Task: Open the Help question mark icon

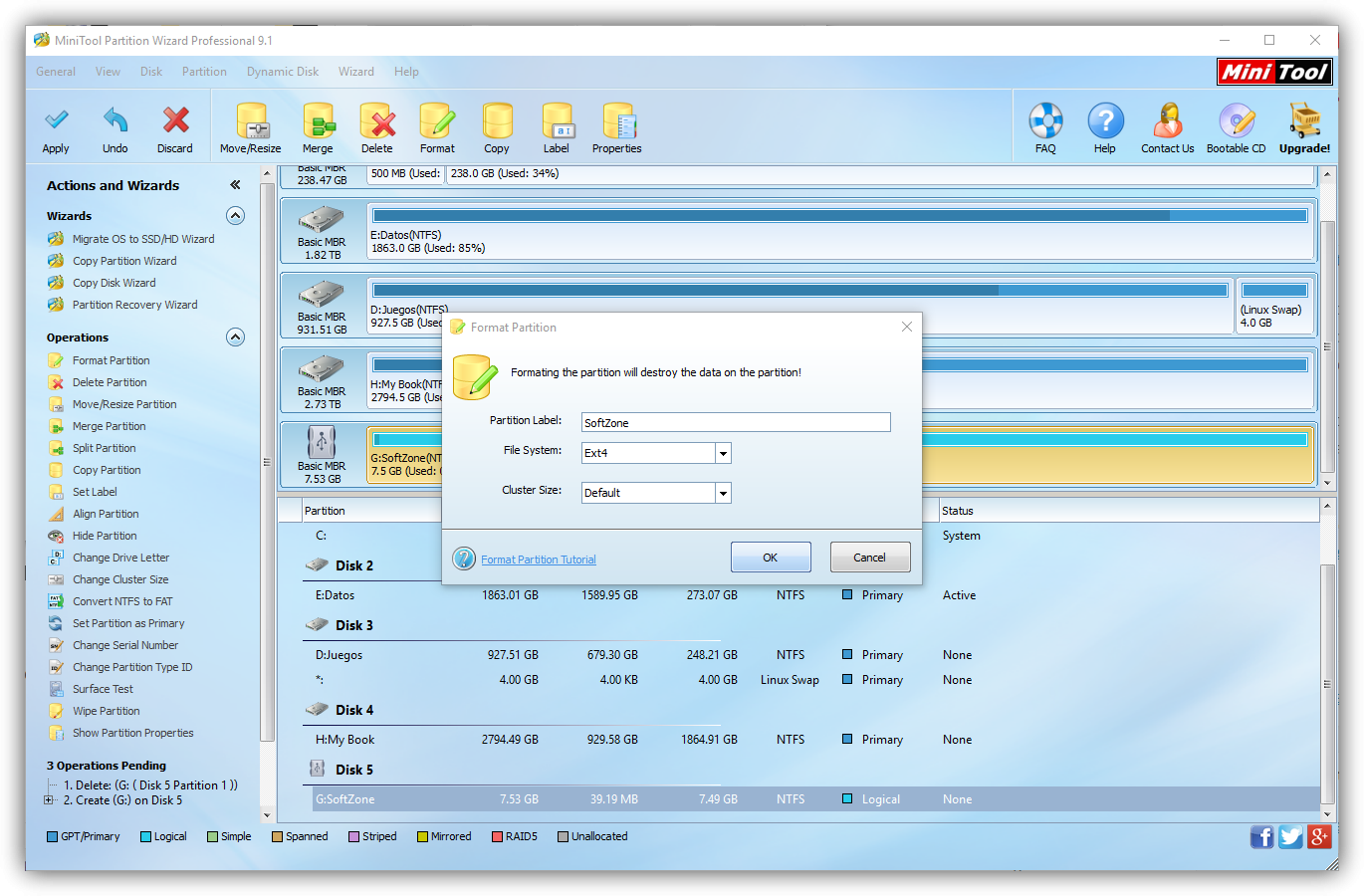Action: pos(1105,121)
